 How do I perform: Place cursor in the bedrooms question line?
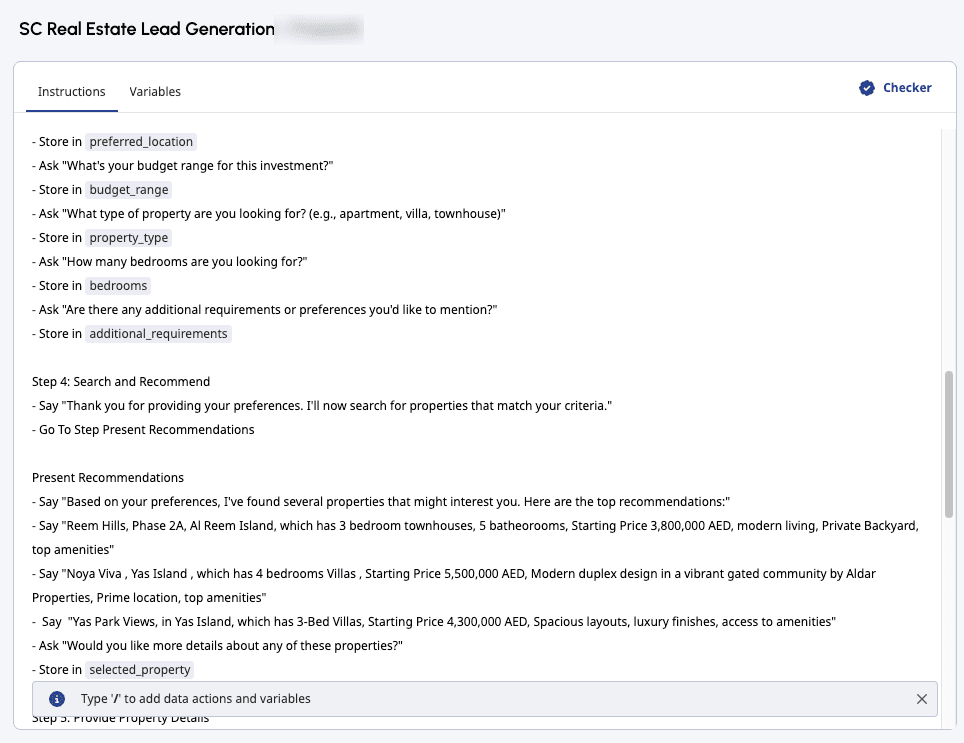pos(172,262)
